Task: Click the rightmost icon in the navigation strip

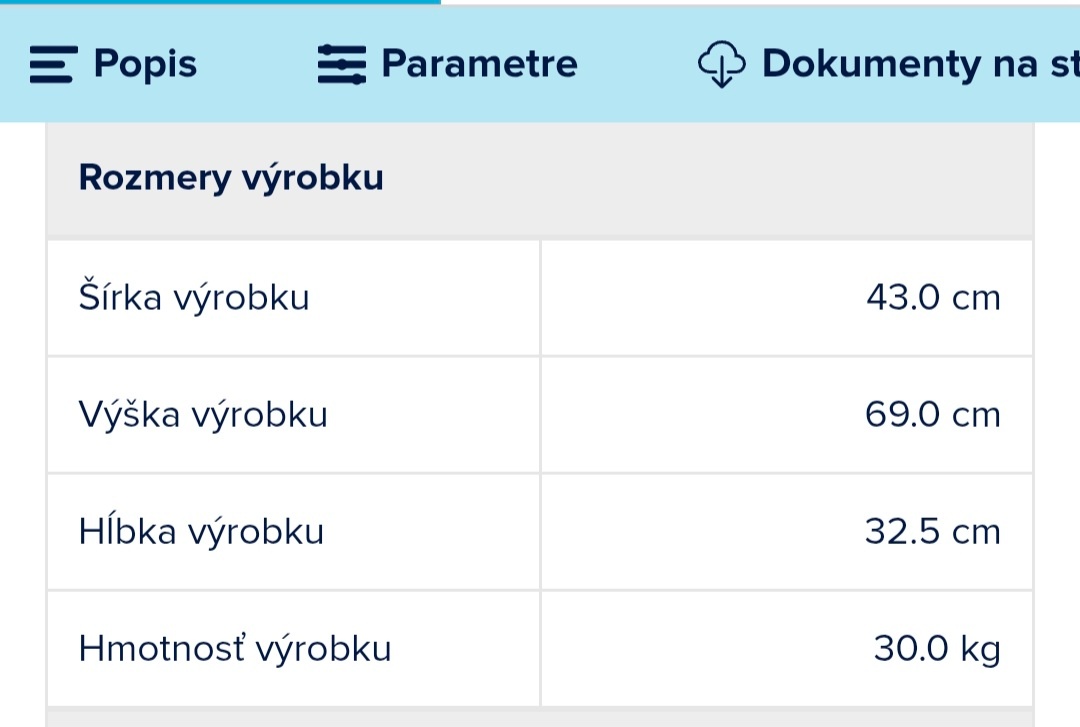Action: point(723,63)
